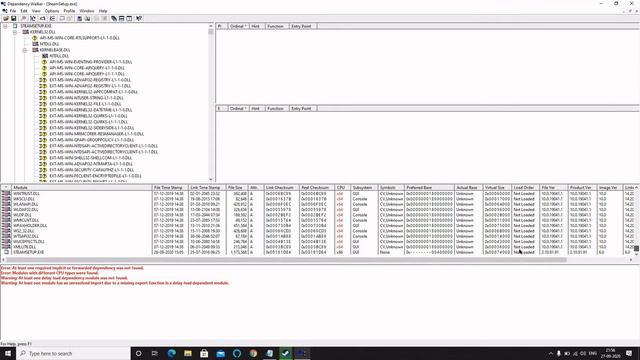
Task: Select EXT-MS-WIN-KERNEL32-APPCOMPAT-L1-1-0.DLL tree item
Action: point(93,92)
